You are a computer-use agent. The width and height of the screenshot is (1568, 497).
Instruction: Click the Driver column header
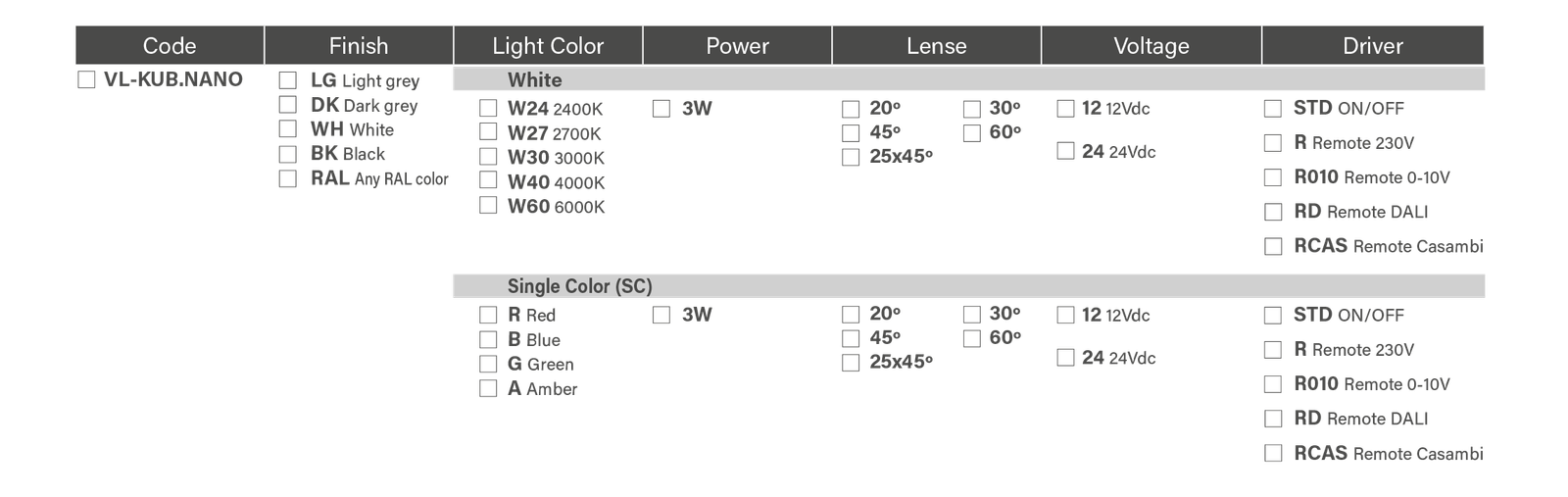coord(1372,46)
